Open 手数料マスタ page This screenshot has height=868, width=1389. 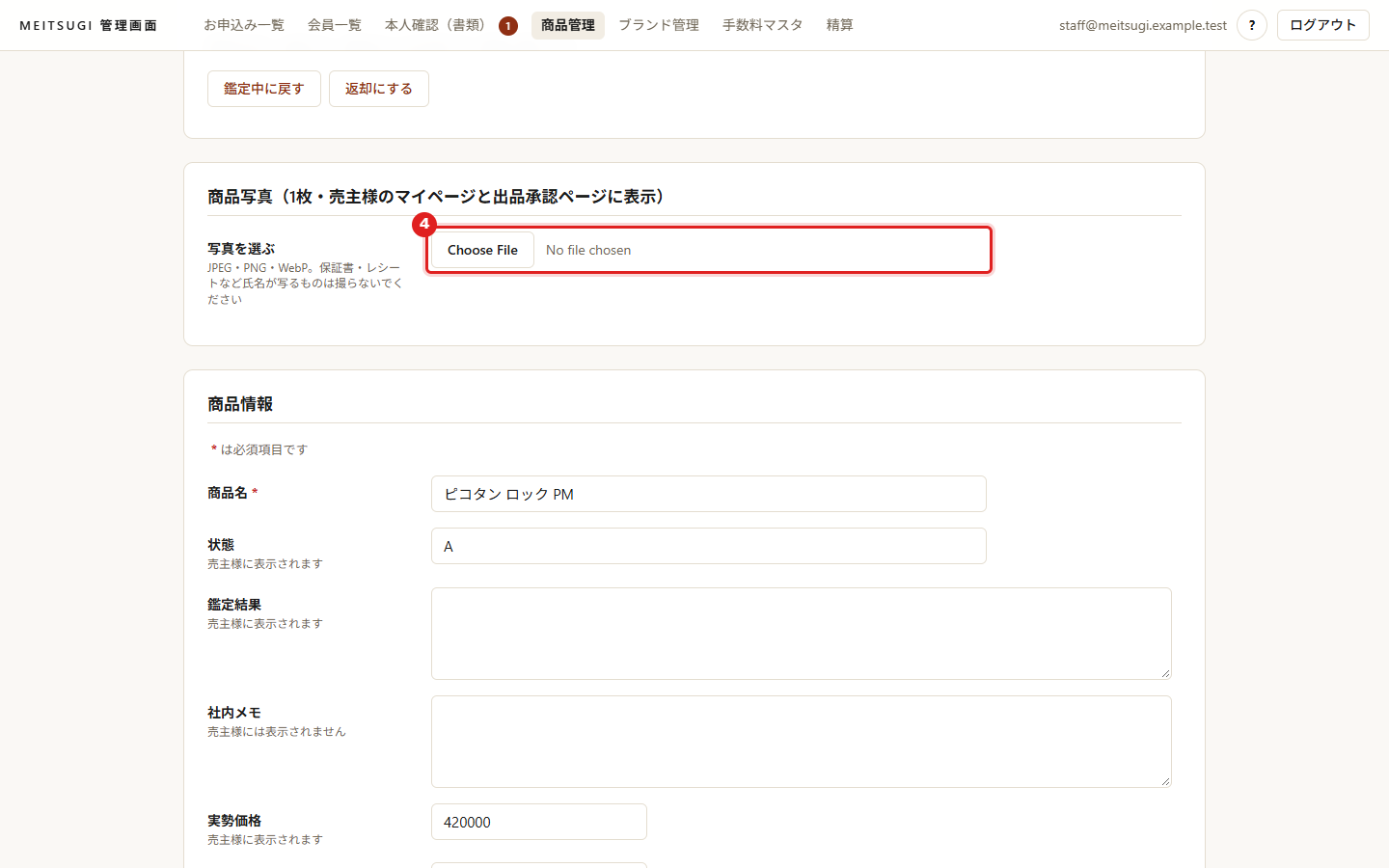[763, 25]
